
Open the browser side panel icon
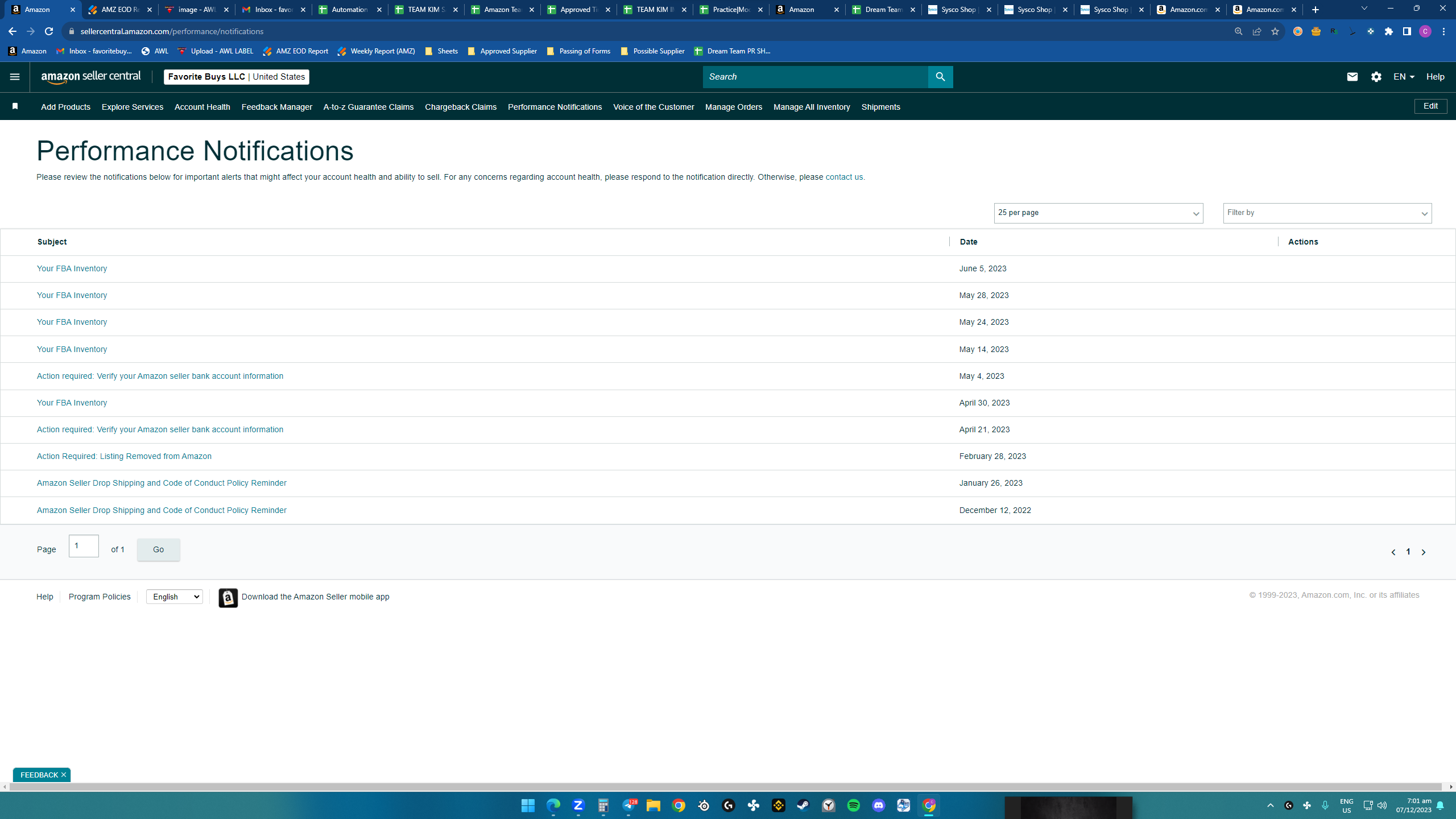pos(1407,31)
